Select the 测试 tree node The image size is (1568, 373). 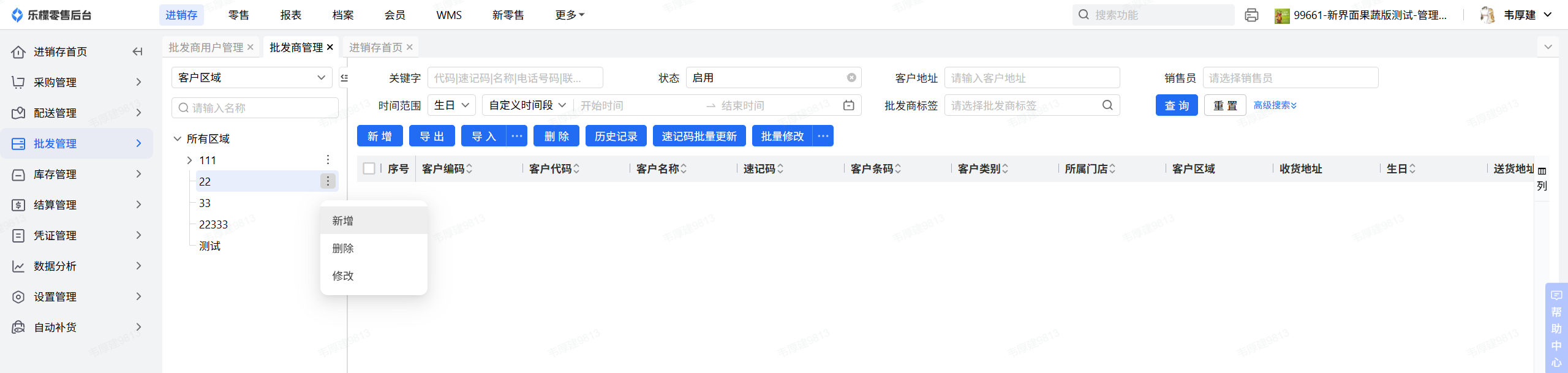(209, 246)
